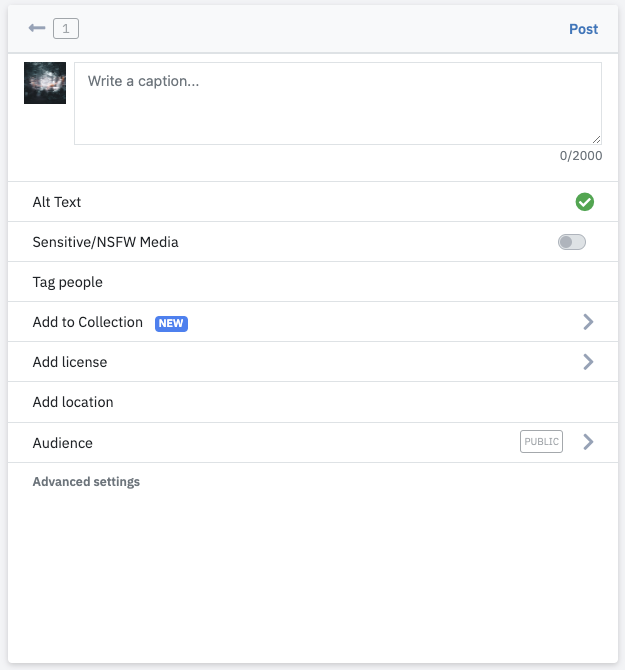Open the Add license chevron

(x=588, y=362)
